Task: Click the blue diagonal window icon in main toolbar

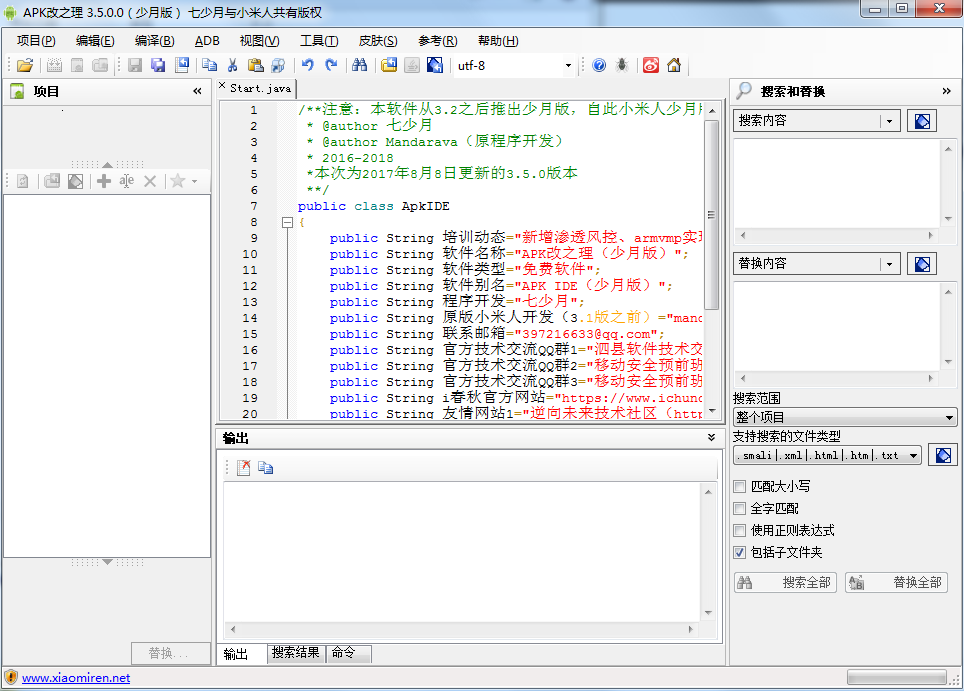Action: point(435,65)
